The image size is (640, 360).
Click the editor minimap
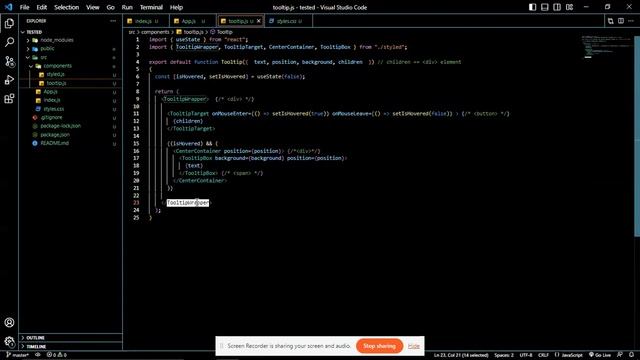pos(607,47)
